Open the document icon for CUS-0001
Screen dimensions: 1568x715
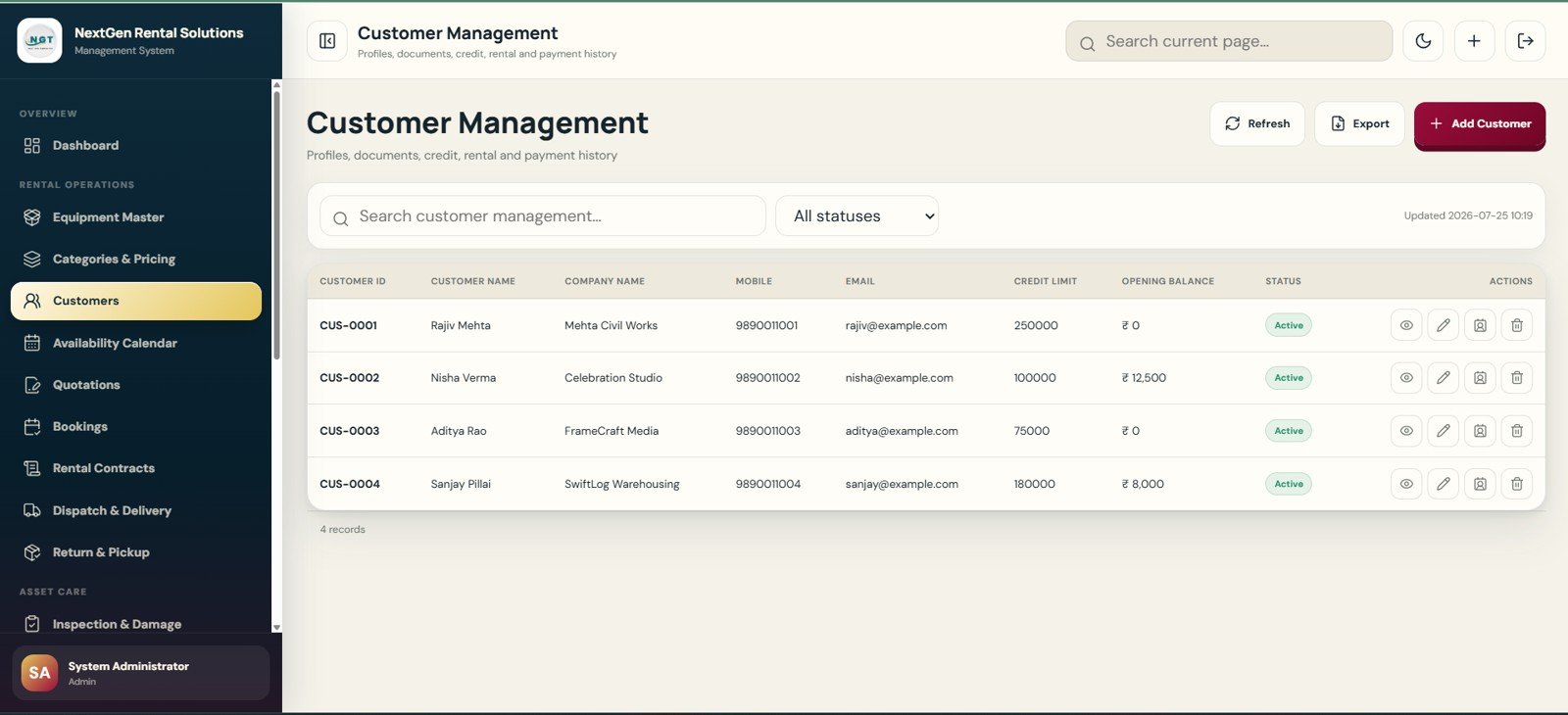[1480, 325]
